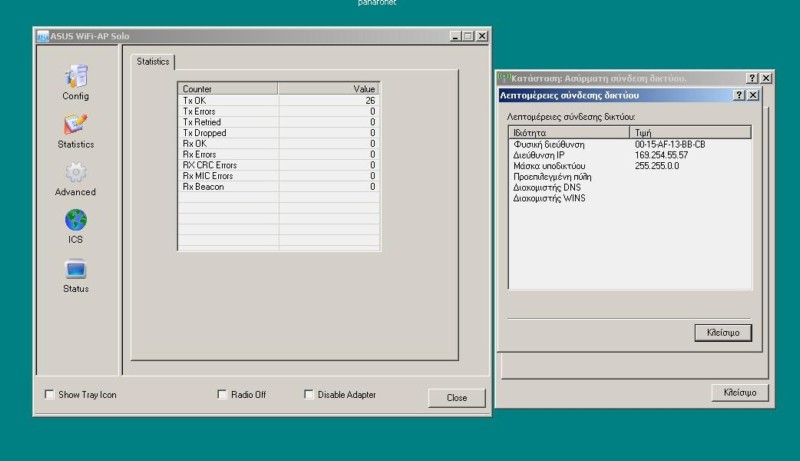
Task: Select the Tx OK row
Action: tap(279, 100)
